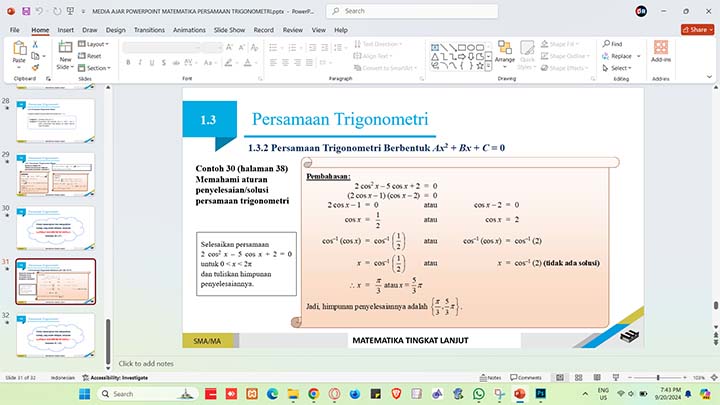The width and height of the screenshot is (720, 405).
Task: Click Increase List Level icon
Action: 325,47
